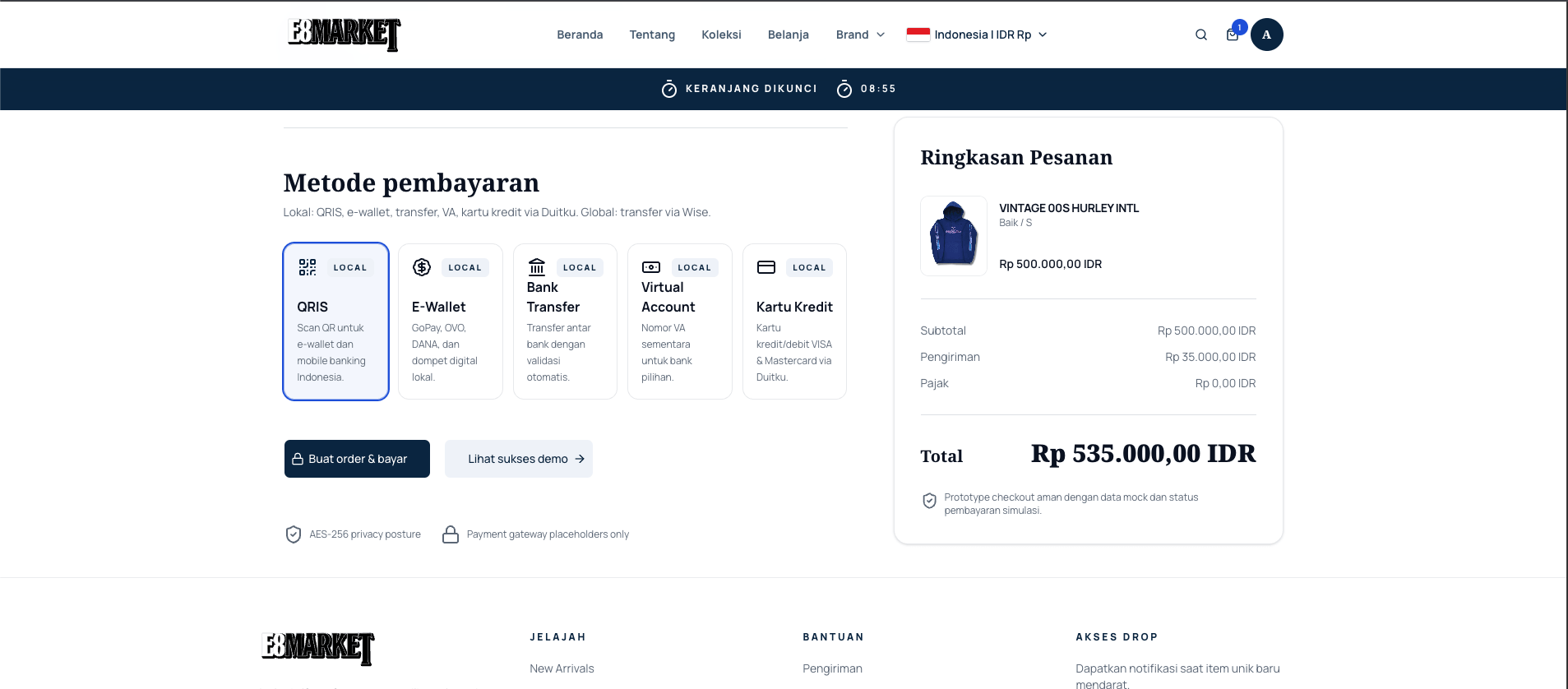
Task: Click the Pengiriman Rp 35.000,00 IDR value
Action: 1210,357
